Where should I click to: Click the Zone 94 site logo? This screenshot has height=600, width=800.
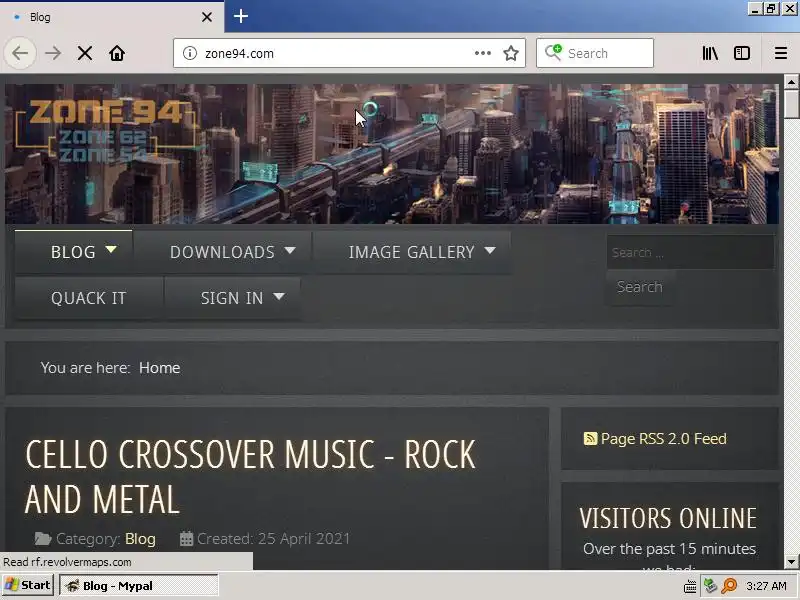106,132
